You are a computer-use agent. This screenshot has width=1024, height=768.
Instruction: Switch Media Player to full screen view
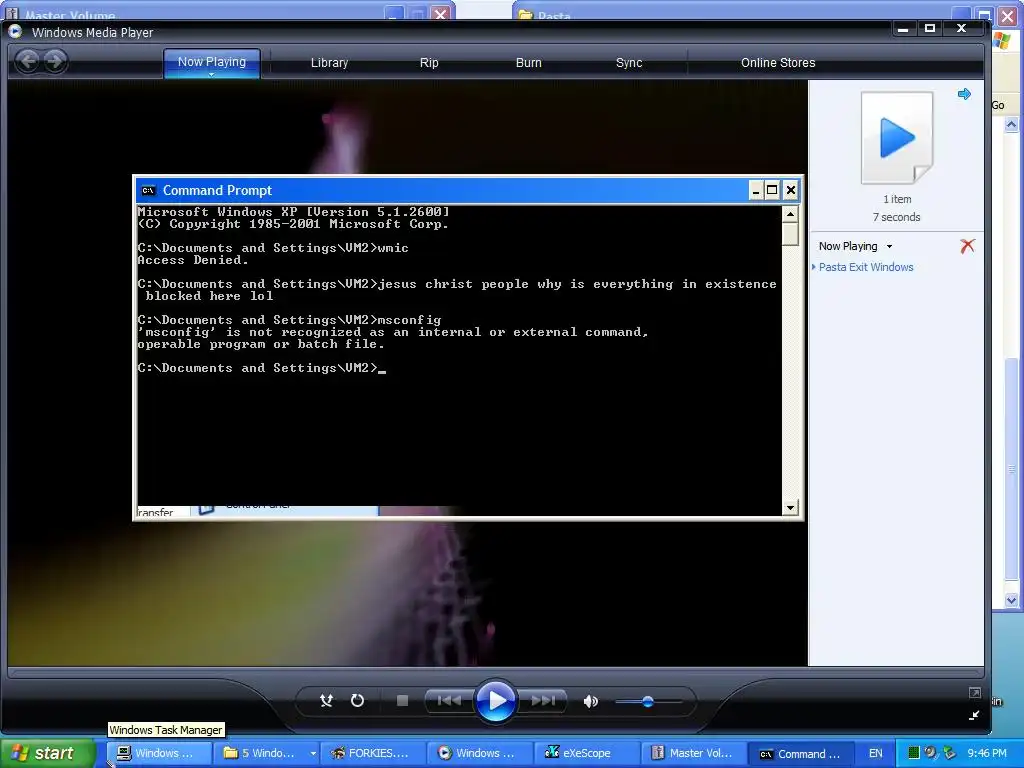pyautogui.click(x=974, y=693)
